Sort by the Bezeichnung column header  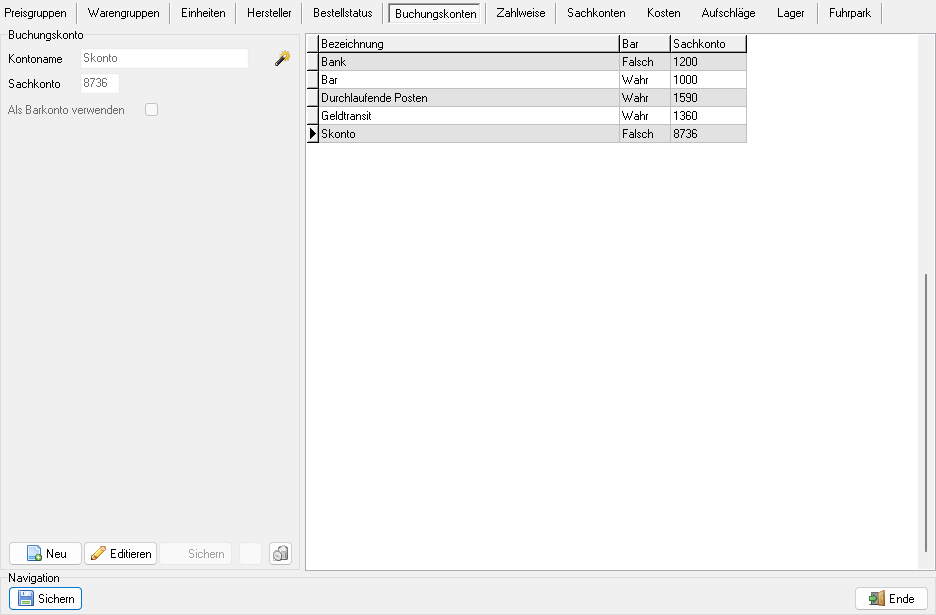pos(468,44)
